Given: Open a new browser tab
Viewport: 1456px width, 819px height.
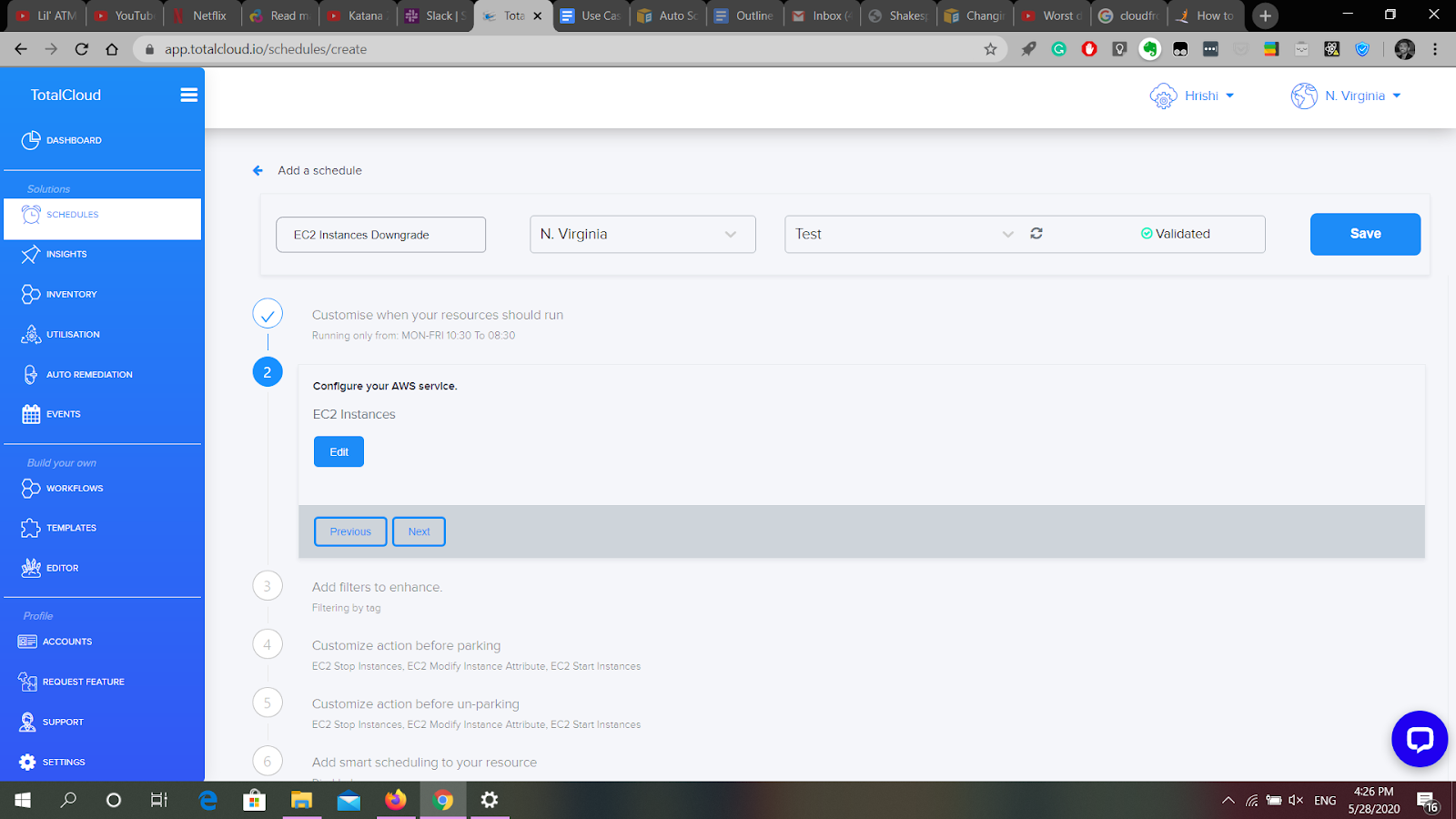Looking at the screenshot, I should 1265,15.
